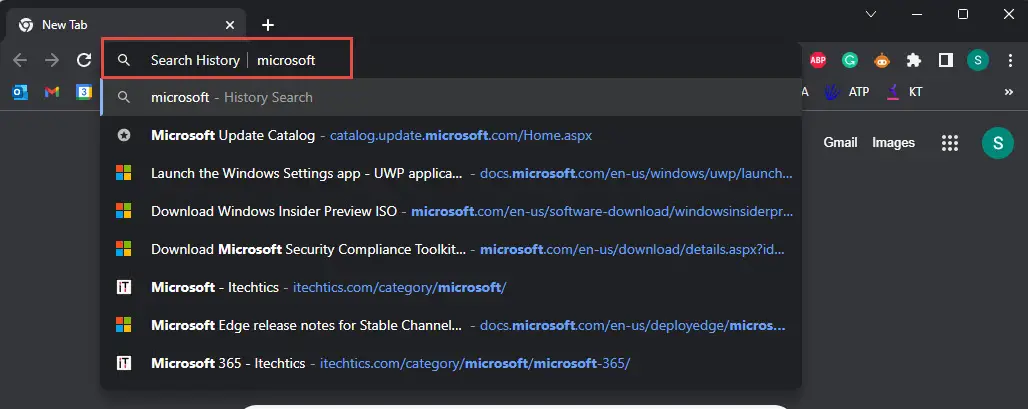Open 'Microsoft 365 - Itechtics' suggestion
1028x409 pixels.
pos(451,363)
